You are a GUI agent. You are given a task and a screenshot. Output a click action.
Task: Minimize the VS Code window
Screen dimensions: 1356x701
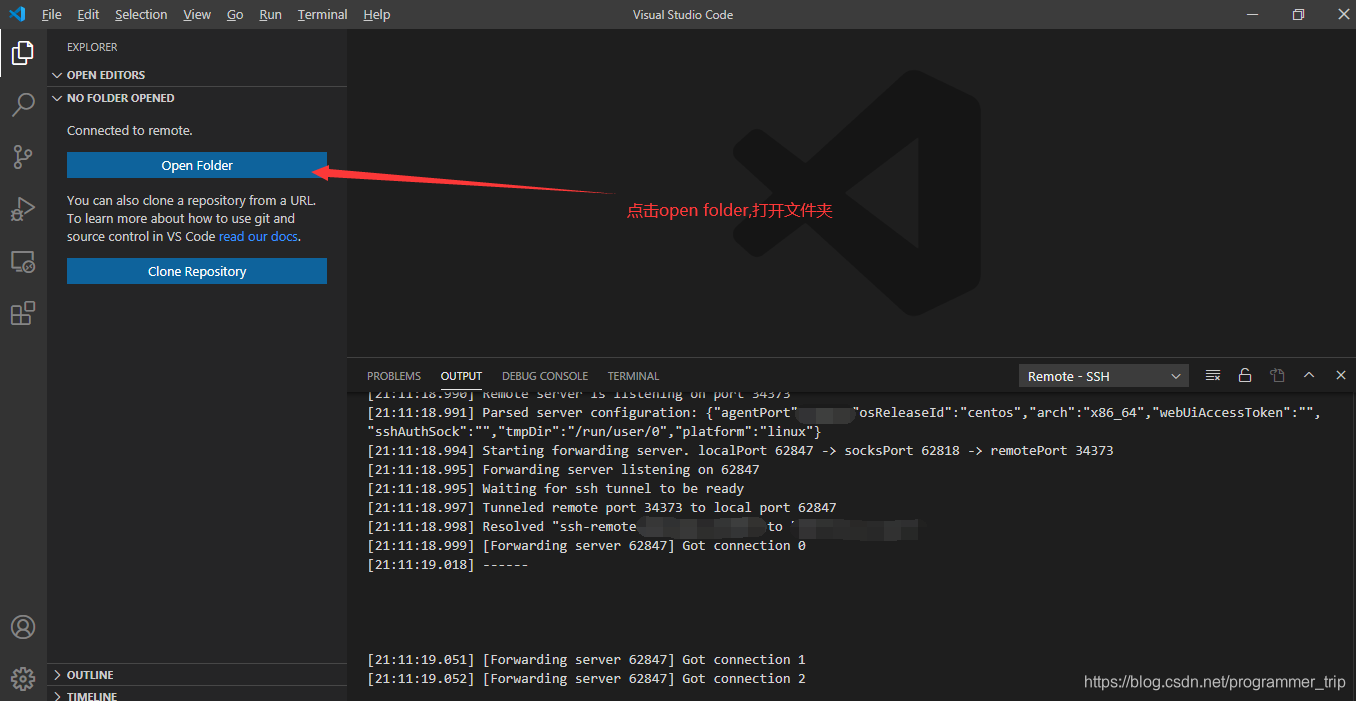(1251, 14)
